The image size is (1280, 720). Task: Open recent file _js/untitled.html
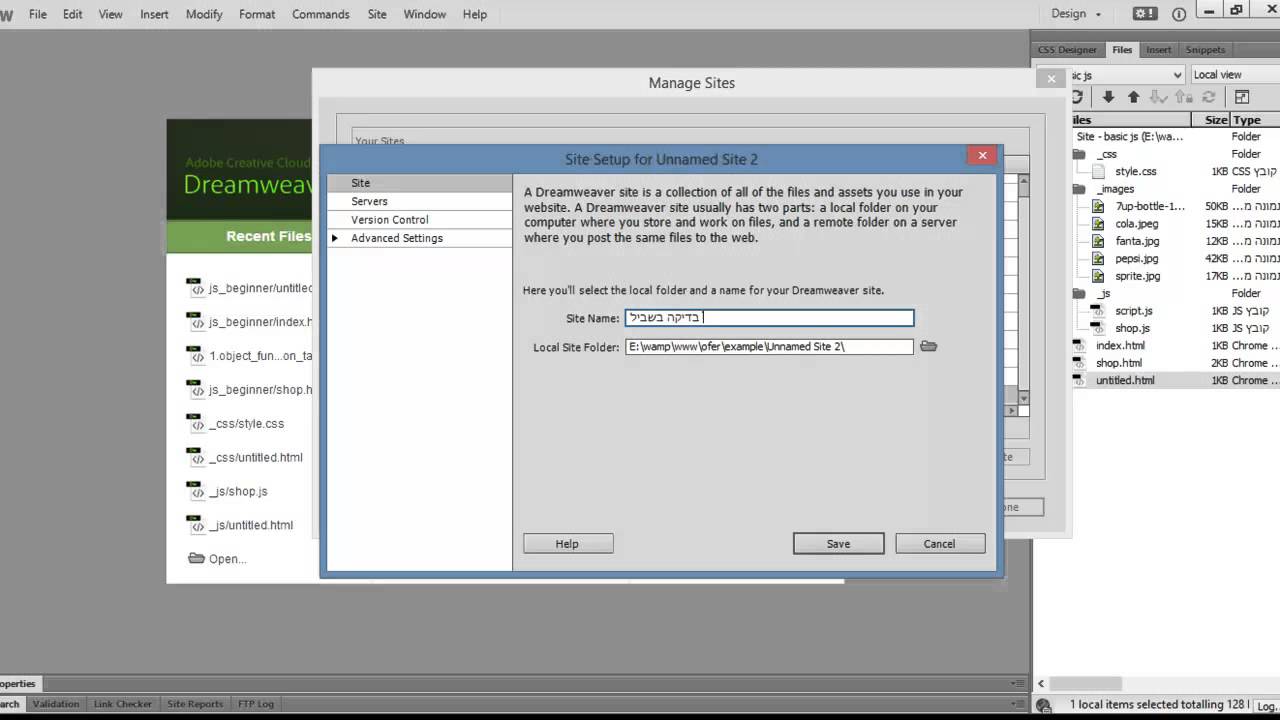(x=251, y=525)
